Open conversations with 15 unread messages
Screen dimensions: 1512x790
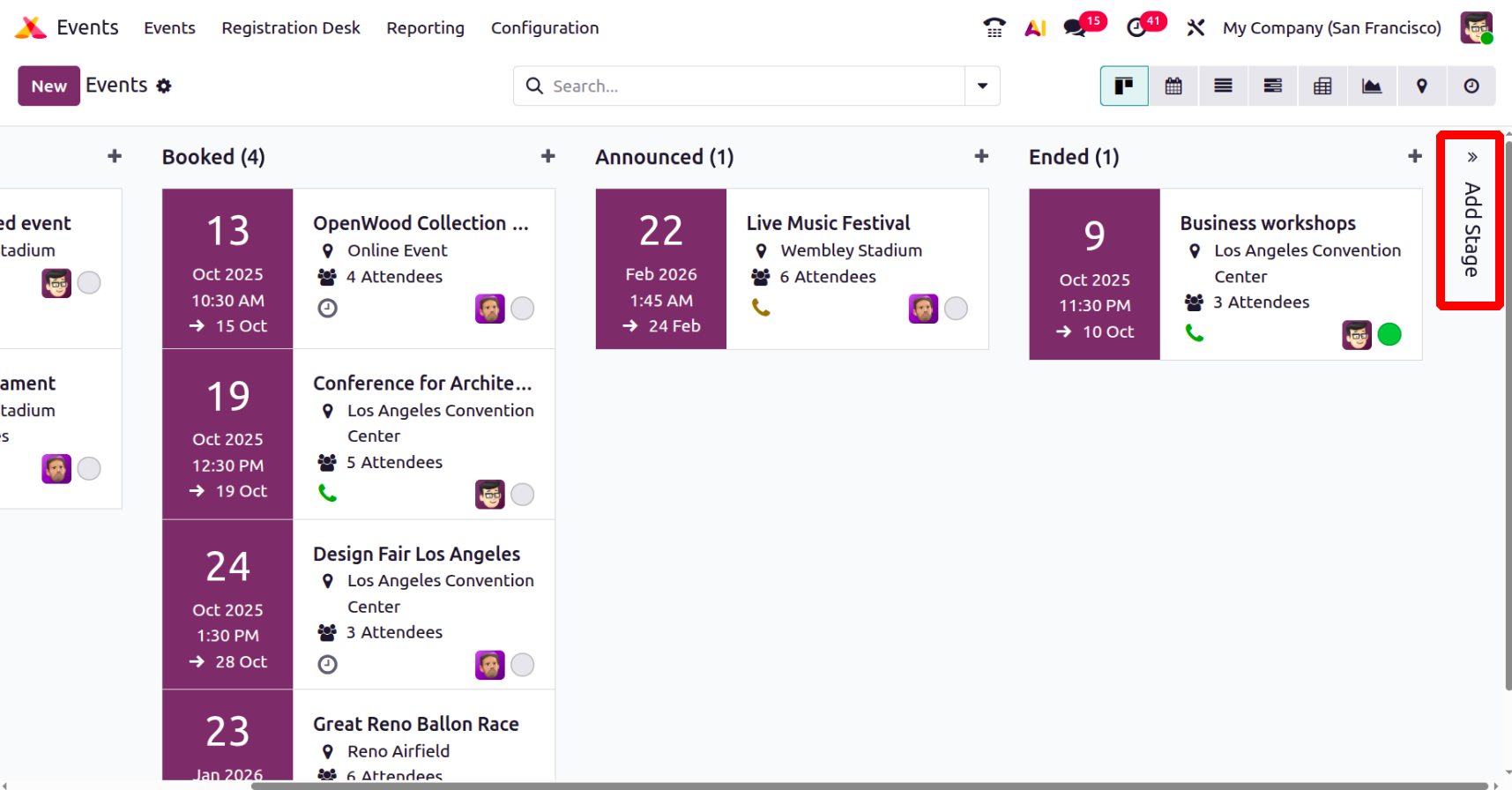click(1076, 28)
